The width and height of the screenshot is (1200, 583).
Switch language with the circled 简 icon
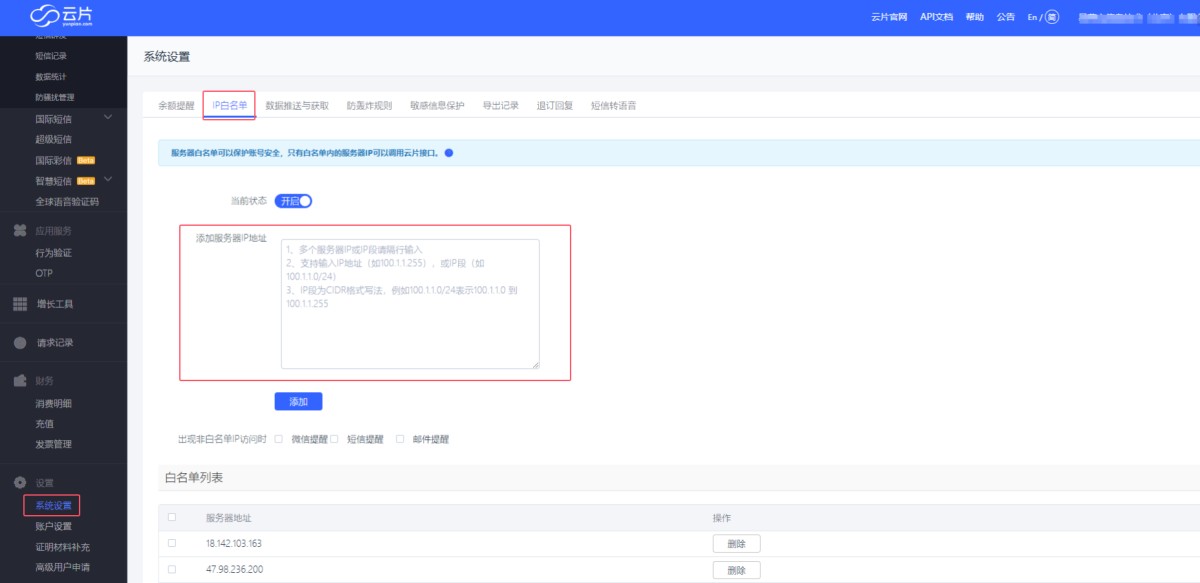[1052, 17]
